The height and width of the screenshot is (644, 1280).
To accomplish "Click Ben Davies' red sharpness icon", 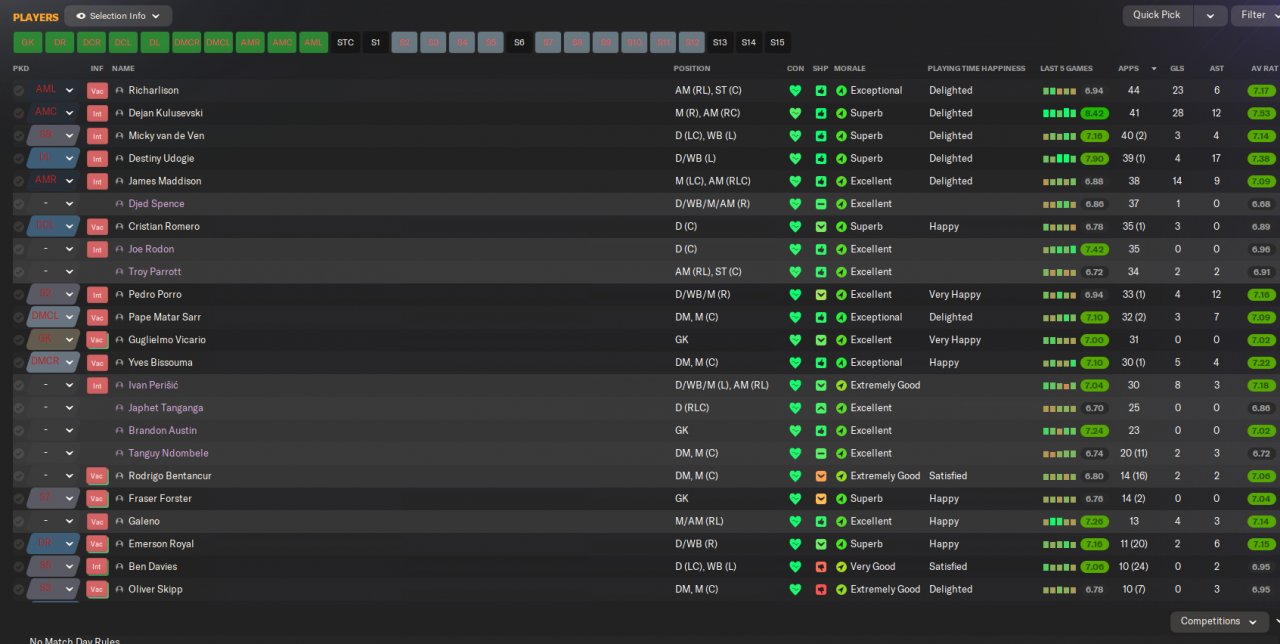I will [x=821, y=567].
